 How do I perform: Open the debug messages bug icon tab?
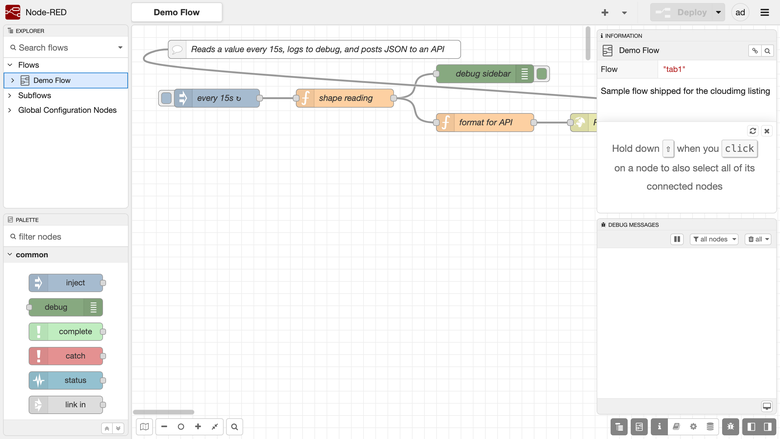click(730, 427)
